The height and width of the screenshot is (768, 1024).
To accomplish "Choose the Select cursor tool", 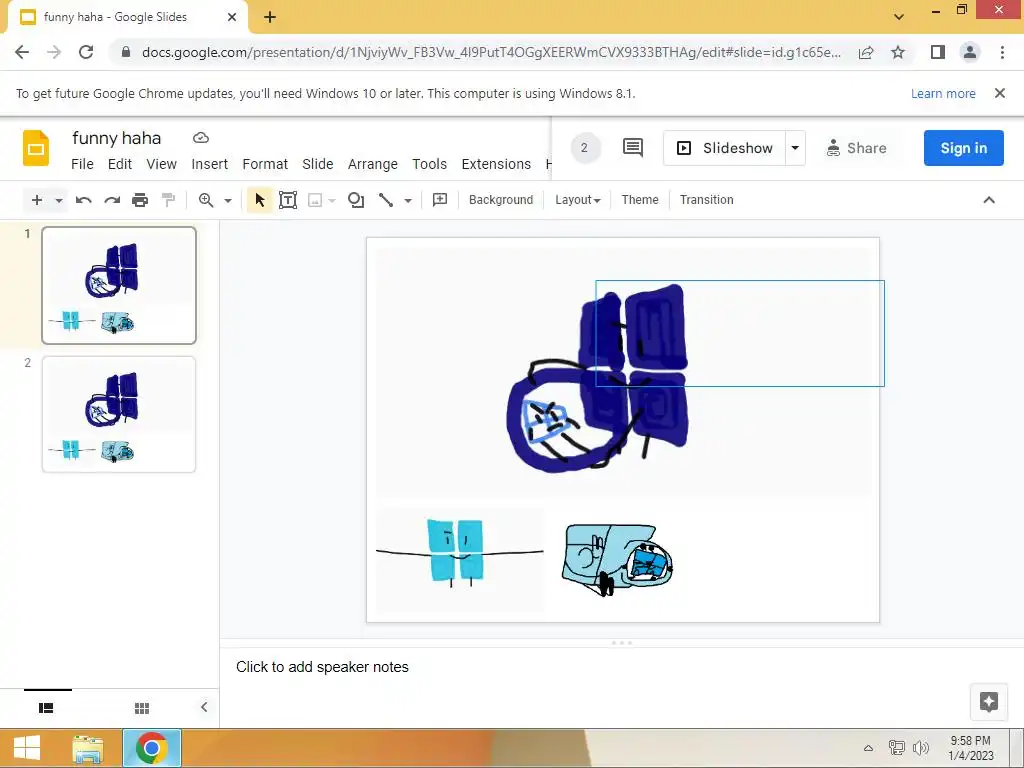I will coord(259,200).
